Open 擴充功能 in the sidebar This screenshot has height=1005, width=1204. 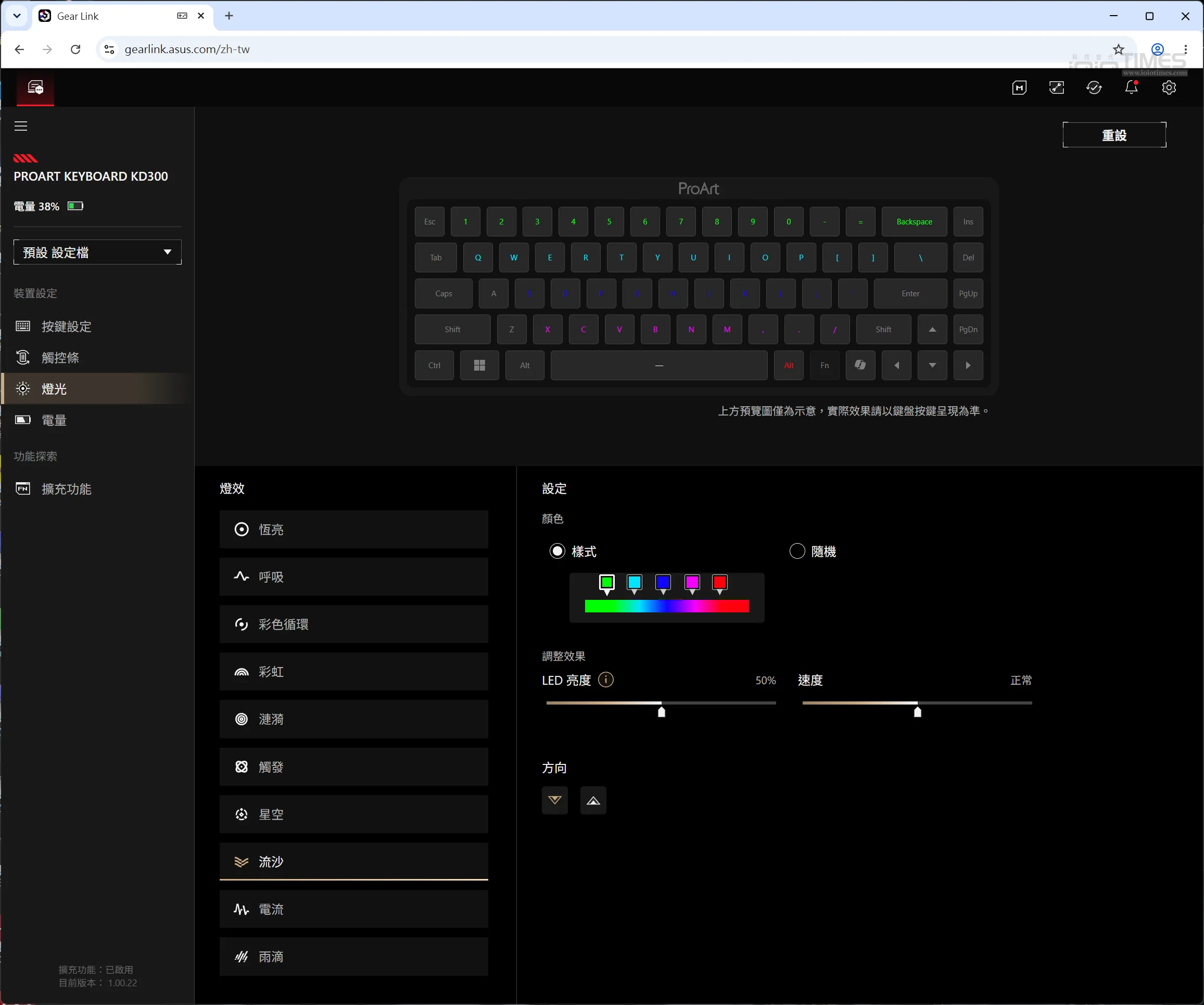coord(97,489)
